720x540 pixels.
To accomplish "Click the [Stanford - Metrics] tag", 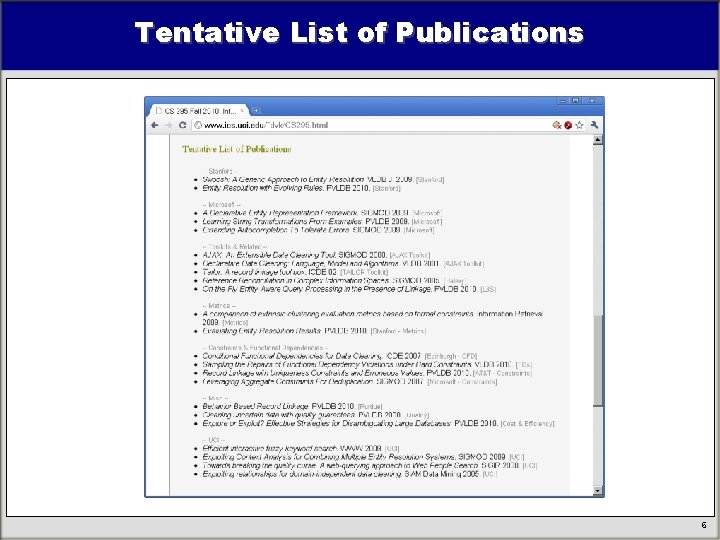I will tap(398, 331).
